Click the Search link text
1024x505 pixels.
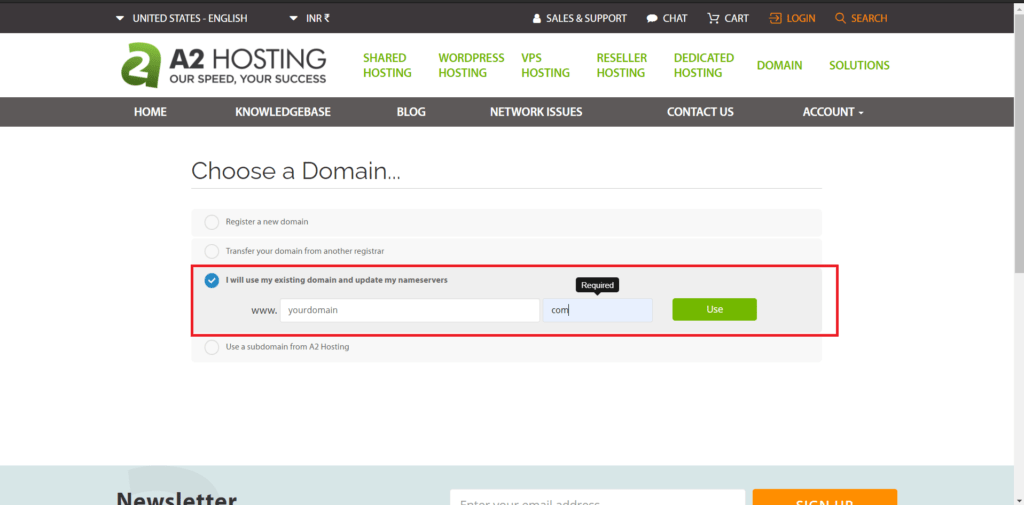point(869,18)
